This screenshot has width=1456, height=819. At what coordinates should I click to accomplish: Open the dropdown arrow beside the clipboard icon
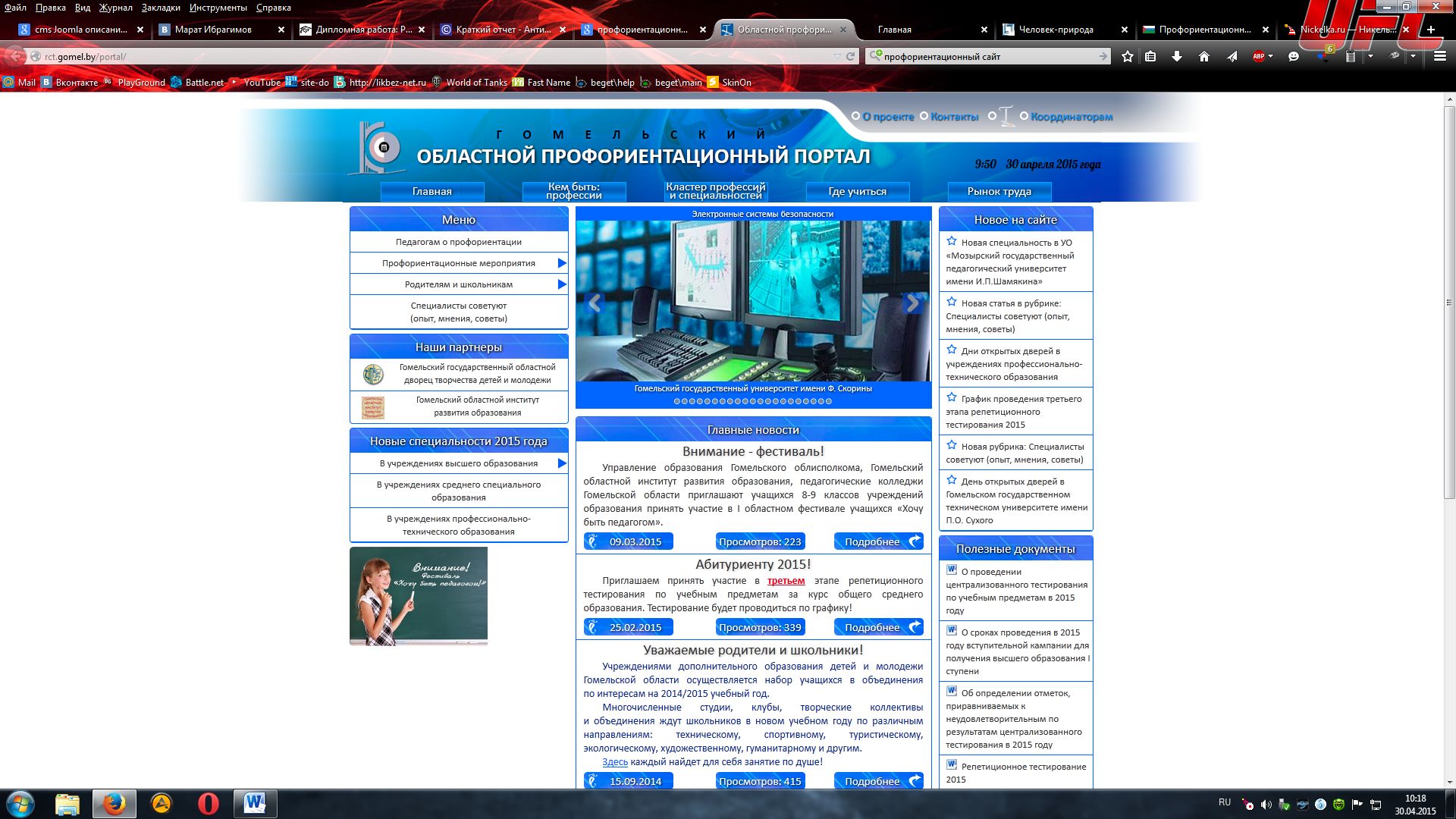[x=1370, y=57]
